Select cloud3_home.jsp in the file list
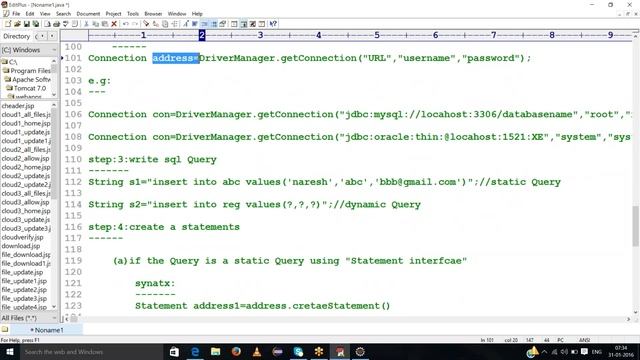Viewport: 640px width, 360px height. (26, 211)
